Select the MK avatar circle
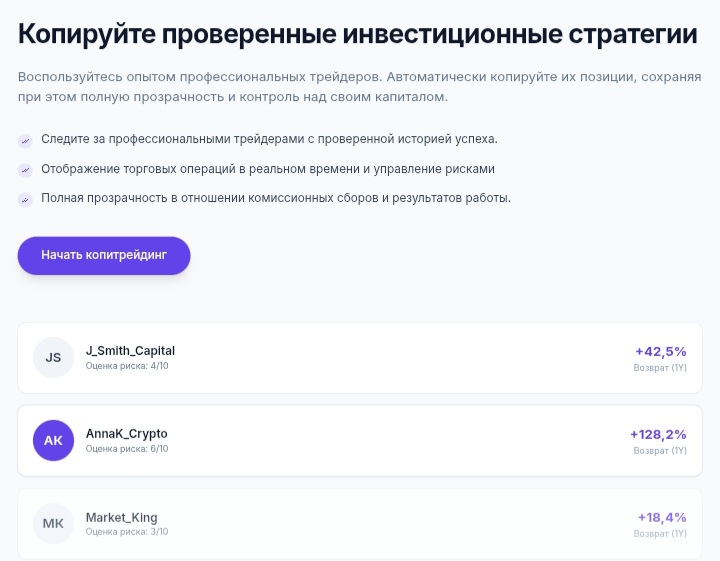This screenshot has height=561, width=720. (53, 523)
